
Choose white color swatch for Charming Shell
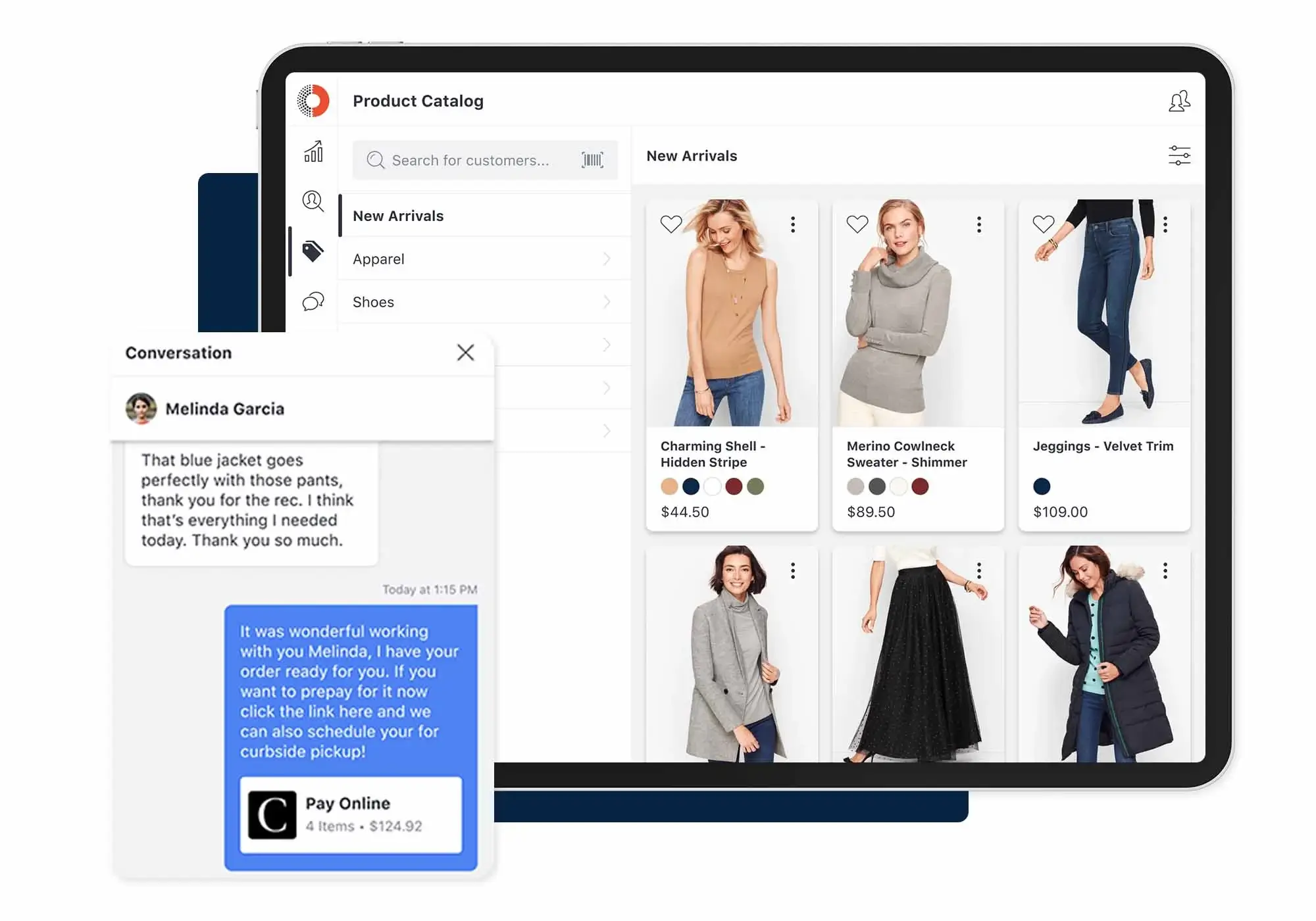[713, 486]
